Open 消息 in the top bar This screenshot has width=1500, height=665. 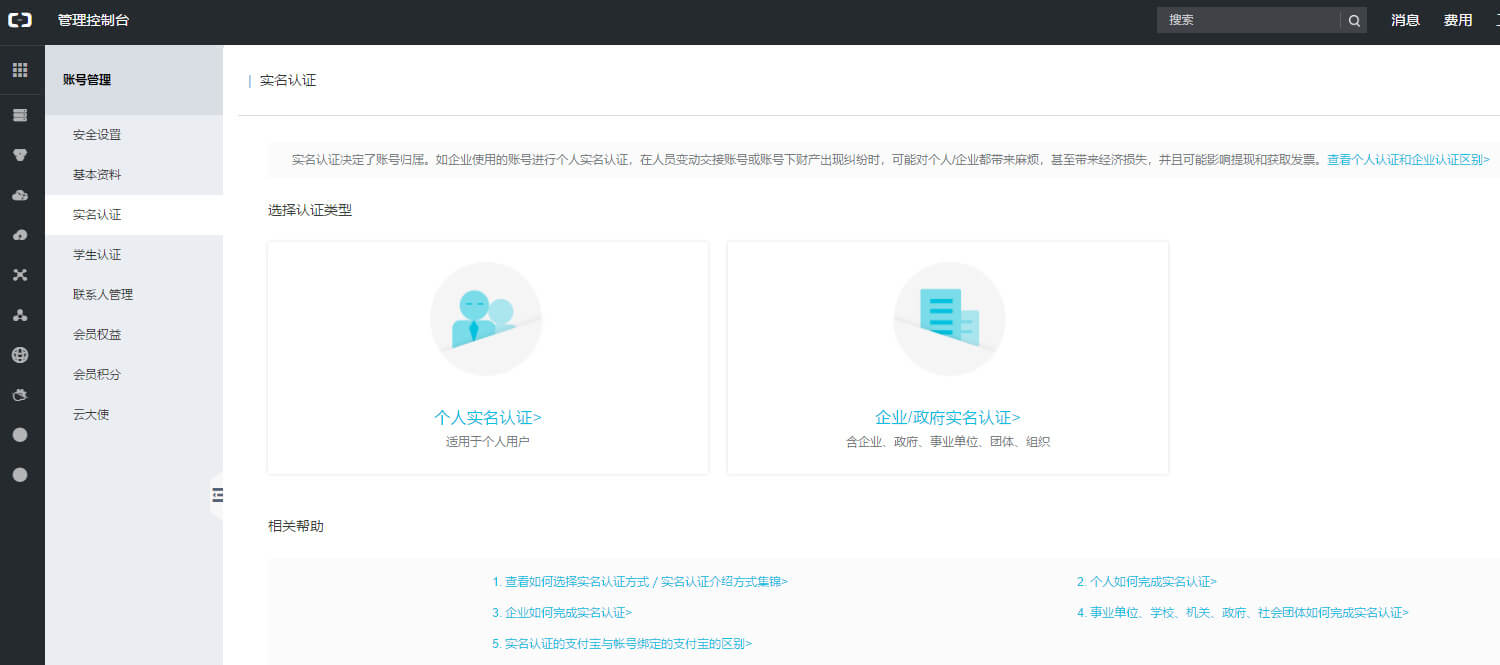click(x=1405, y=19)
